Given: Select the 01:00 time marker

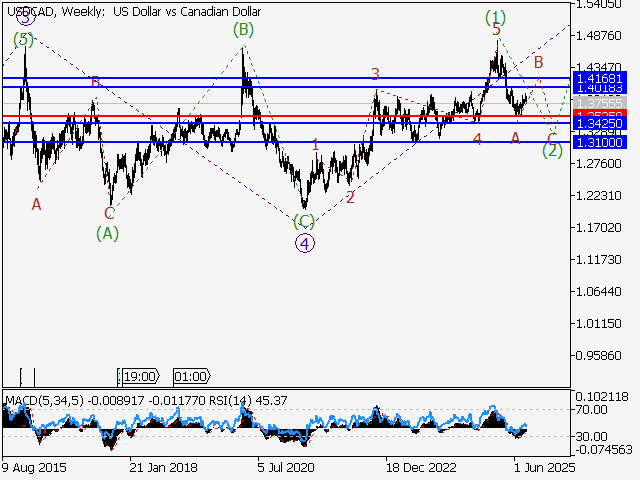Looking at the screenshot, I should [x=190, y=377].
